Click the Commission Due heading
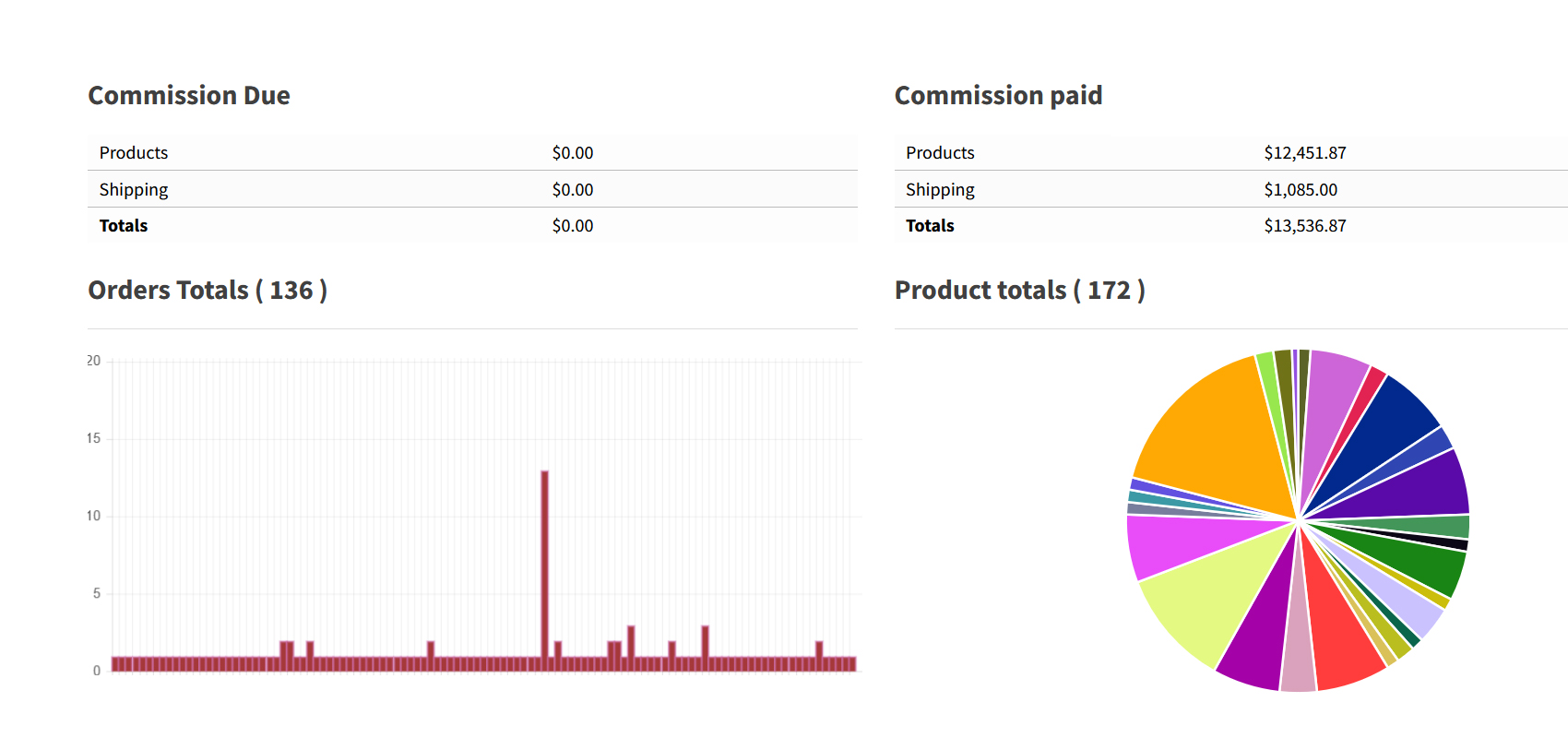The height and width of the screenshot is (738, 1568). (x=189, y=96)
